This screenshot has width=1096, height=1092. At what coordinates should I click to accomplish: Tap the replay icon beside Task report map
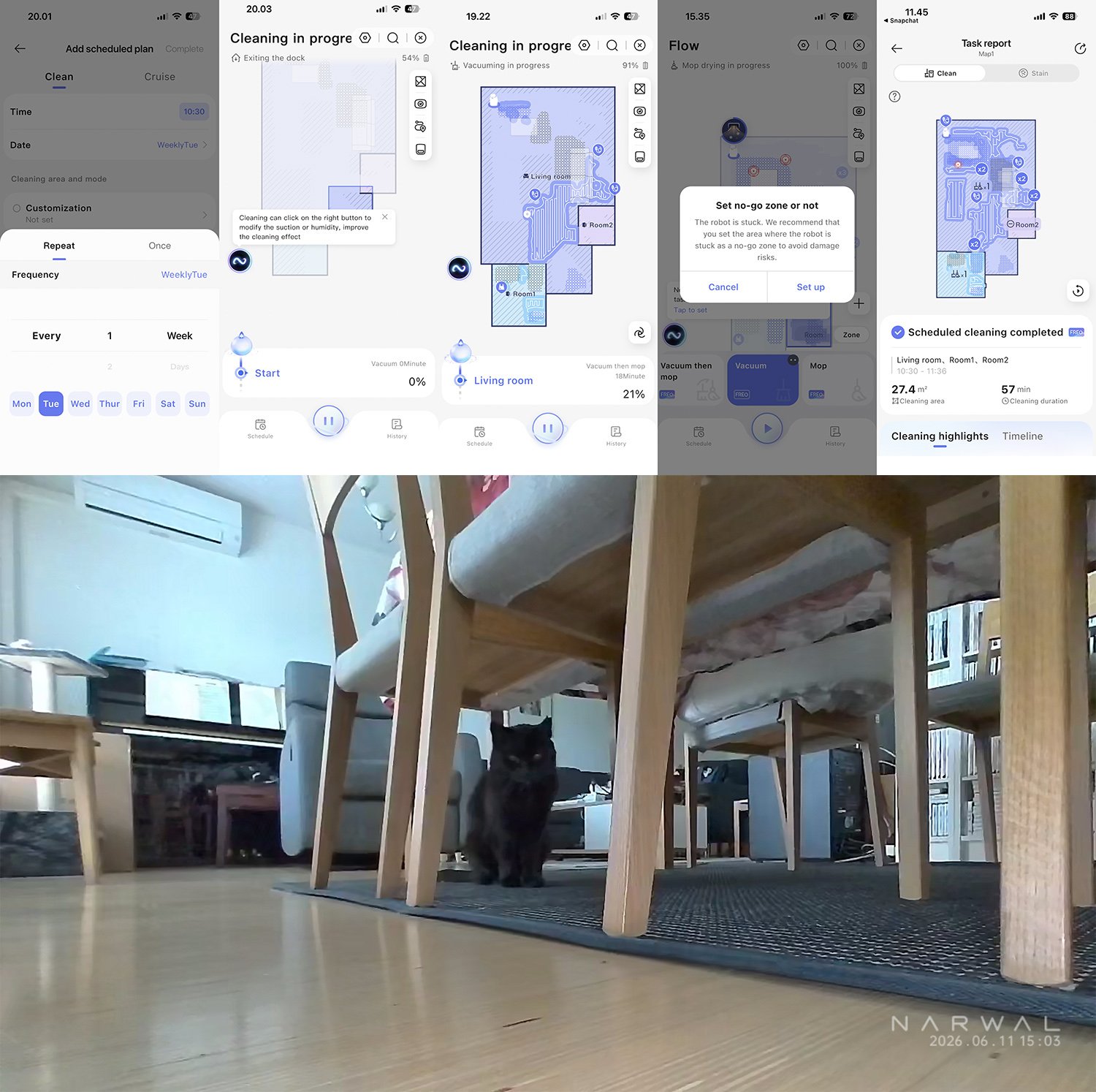(1078, 290)
